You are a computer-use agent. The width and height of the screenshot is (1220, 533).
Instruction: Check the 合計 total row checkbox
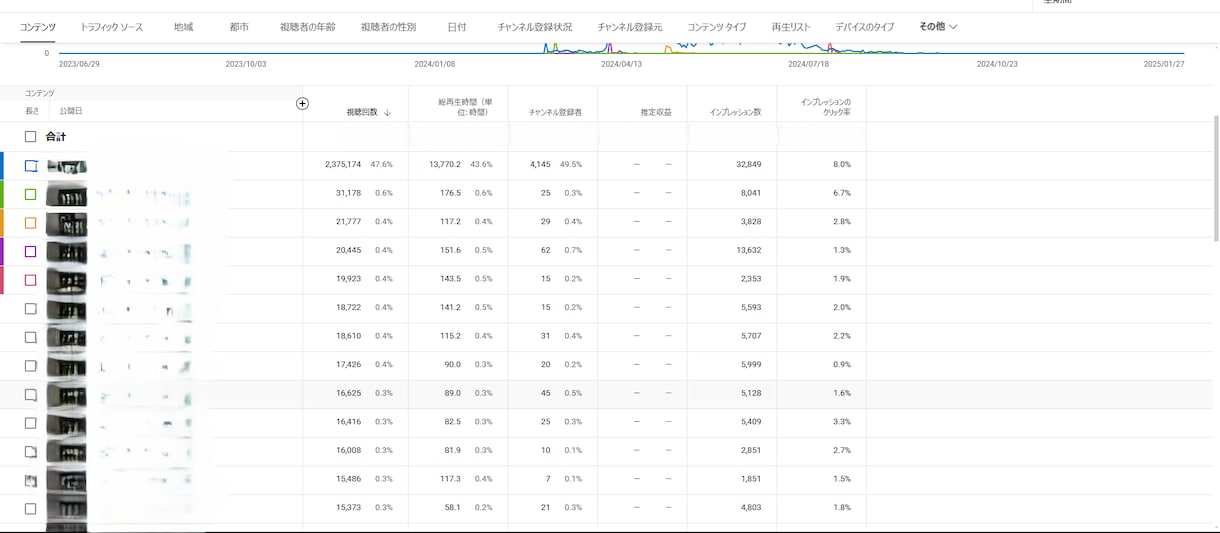tap(30, 137)
